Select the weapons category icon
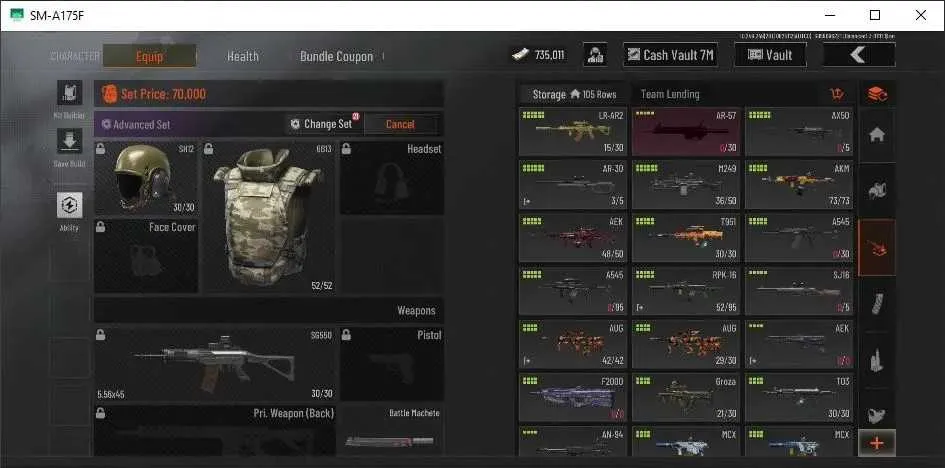Screen dimensions: 945x468 (877, 248)
